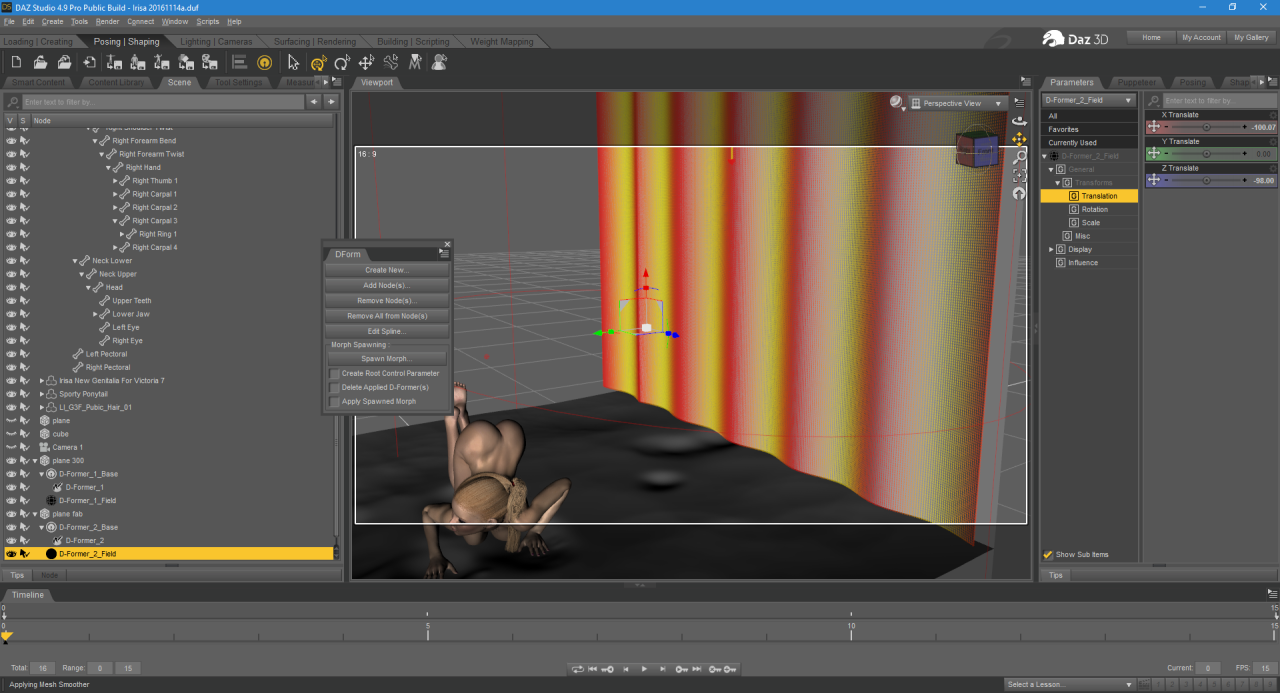Click the align lines toolbar icon
1280x693 pixels.
240,63
